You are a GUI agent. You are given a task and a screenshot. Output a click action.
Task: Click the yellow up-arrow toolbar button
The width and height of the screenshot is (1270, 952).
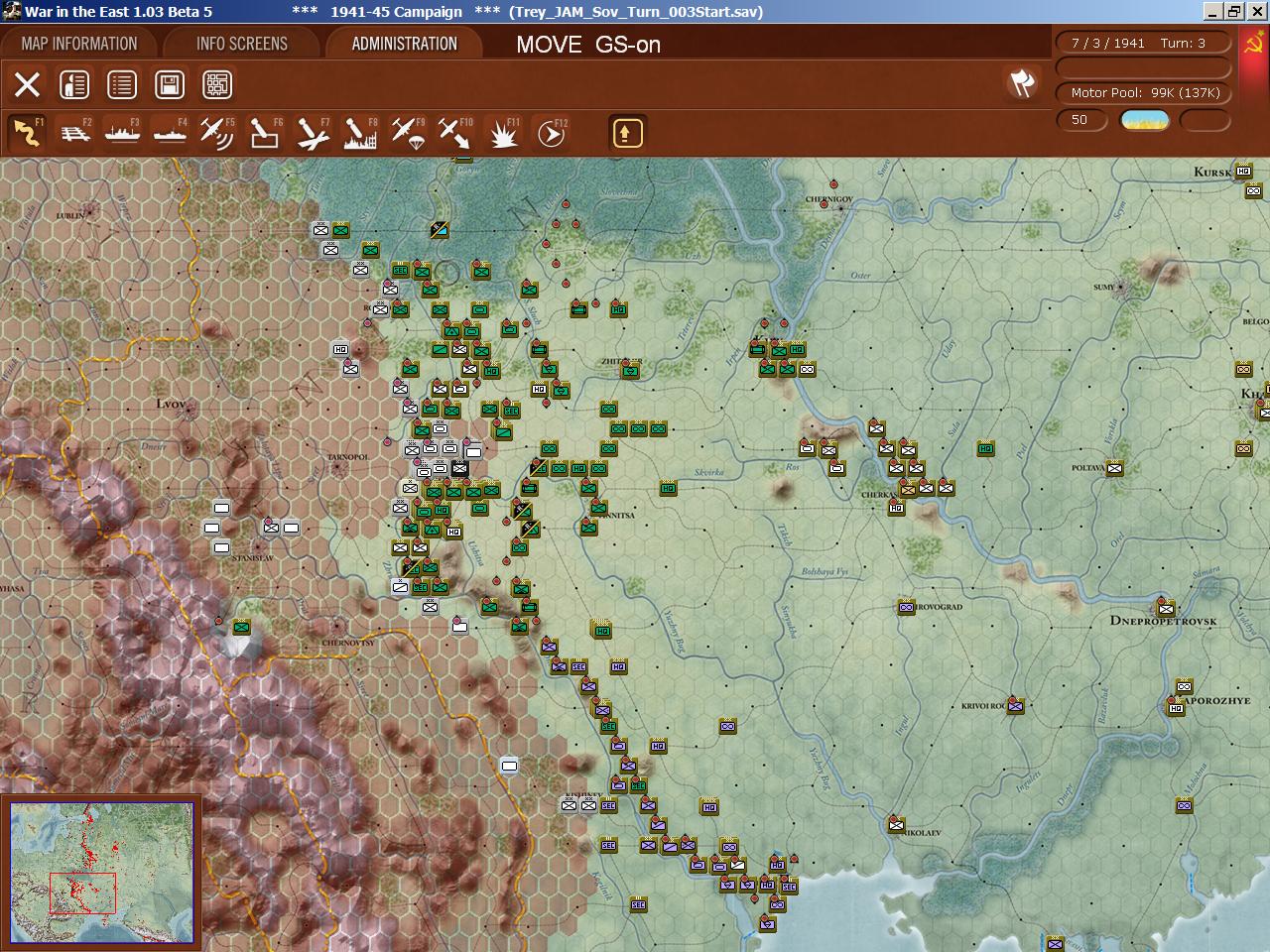tap(627, 133)
